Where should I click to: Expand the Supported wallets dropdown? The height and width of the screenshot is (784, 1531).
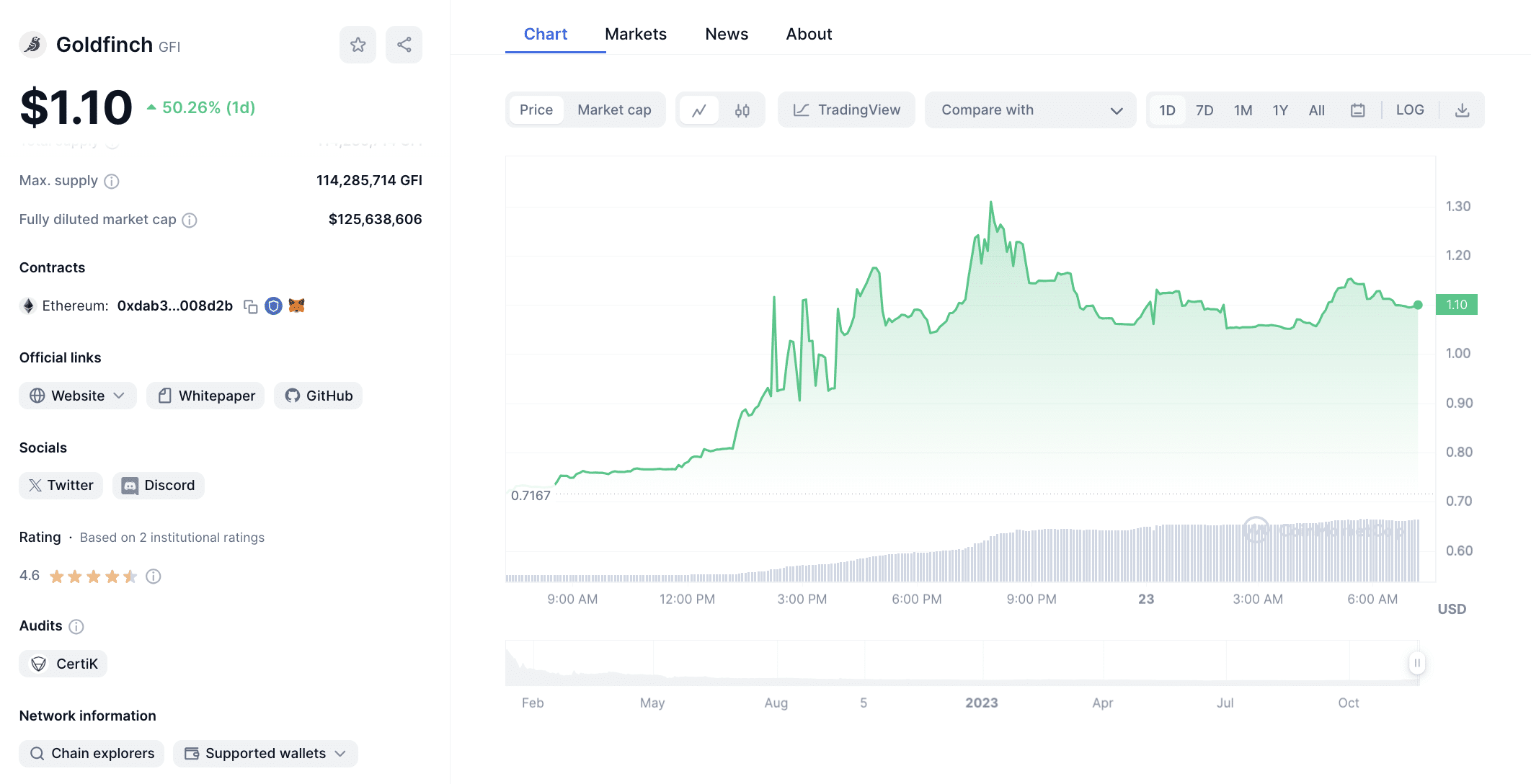click(265, 754)
